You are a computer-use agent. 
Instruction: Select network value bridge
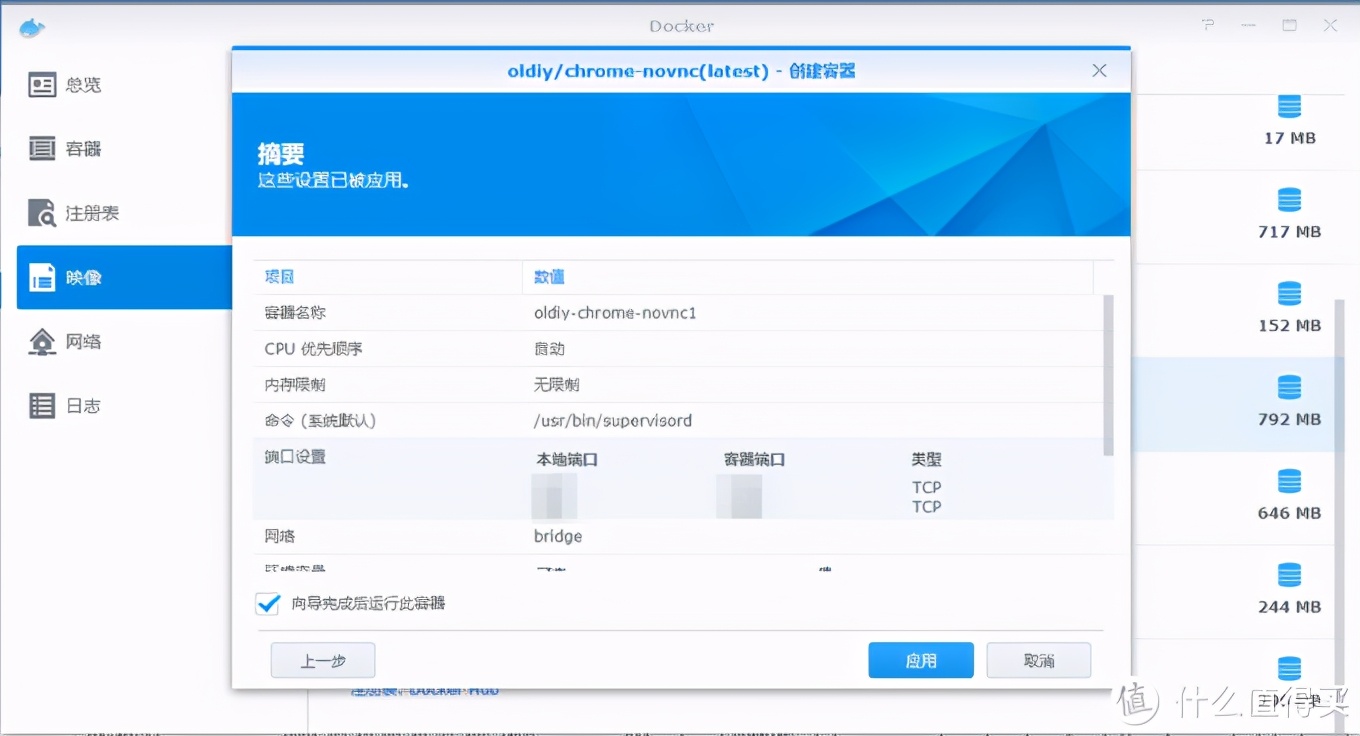[558, 537]
